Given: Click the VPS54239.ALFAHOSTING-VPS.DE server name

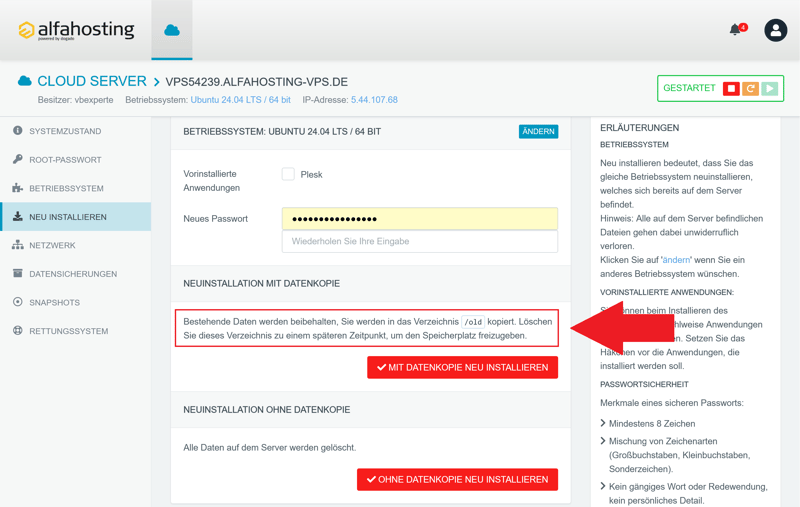Looking at the screenshot, I should coord(257,82).
